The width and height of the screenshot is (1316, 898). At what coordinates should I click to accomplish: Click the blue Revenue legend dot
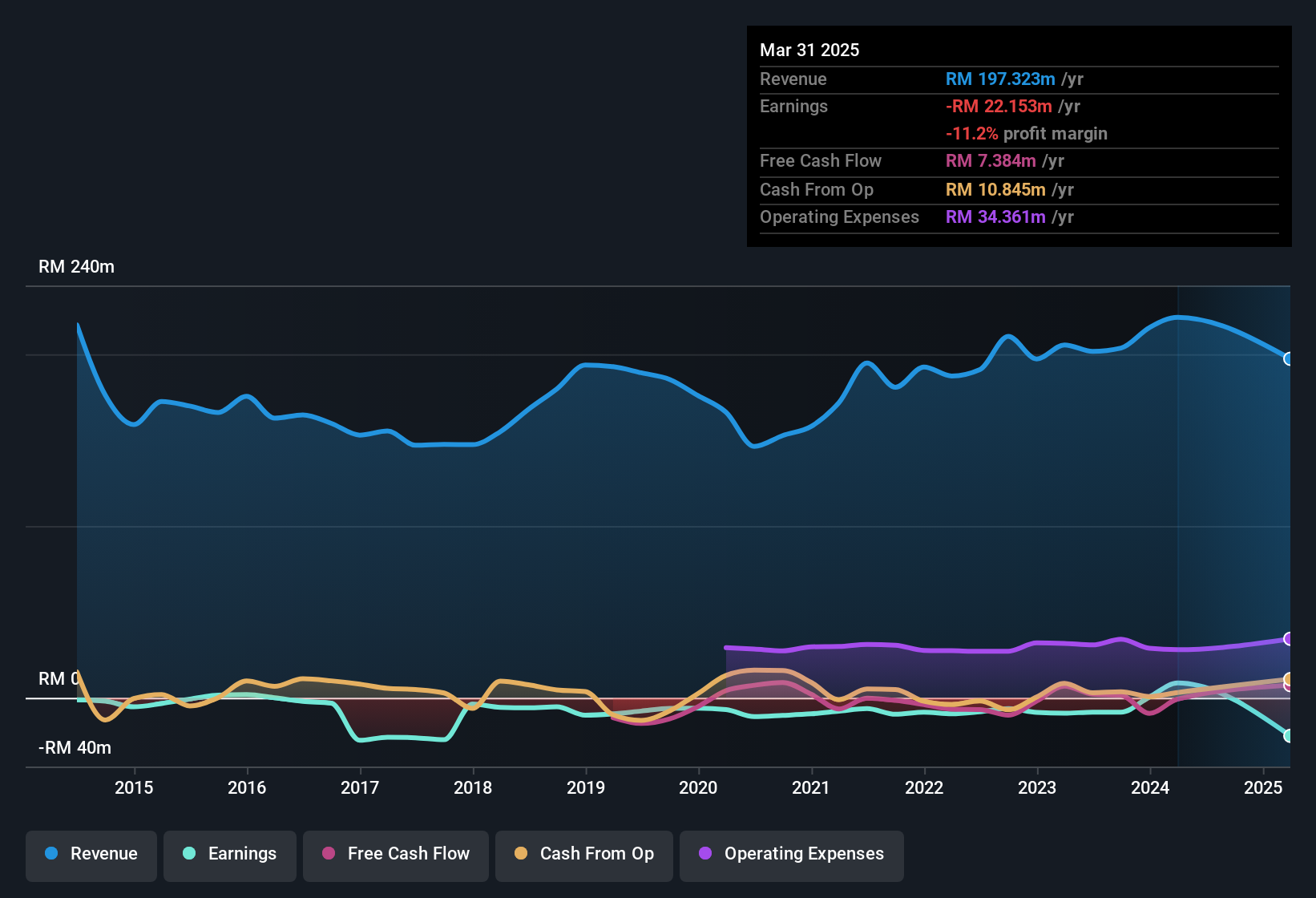51,853
